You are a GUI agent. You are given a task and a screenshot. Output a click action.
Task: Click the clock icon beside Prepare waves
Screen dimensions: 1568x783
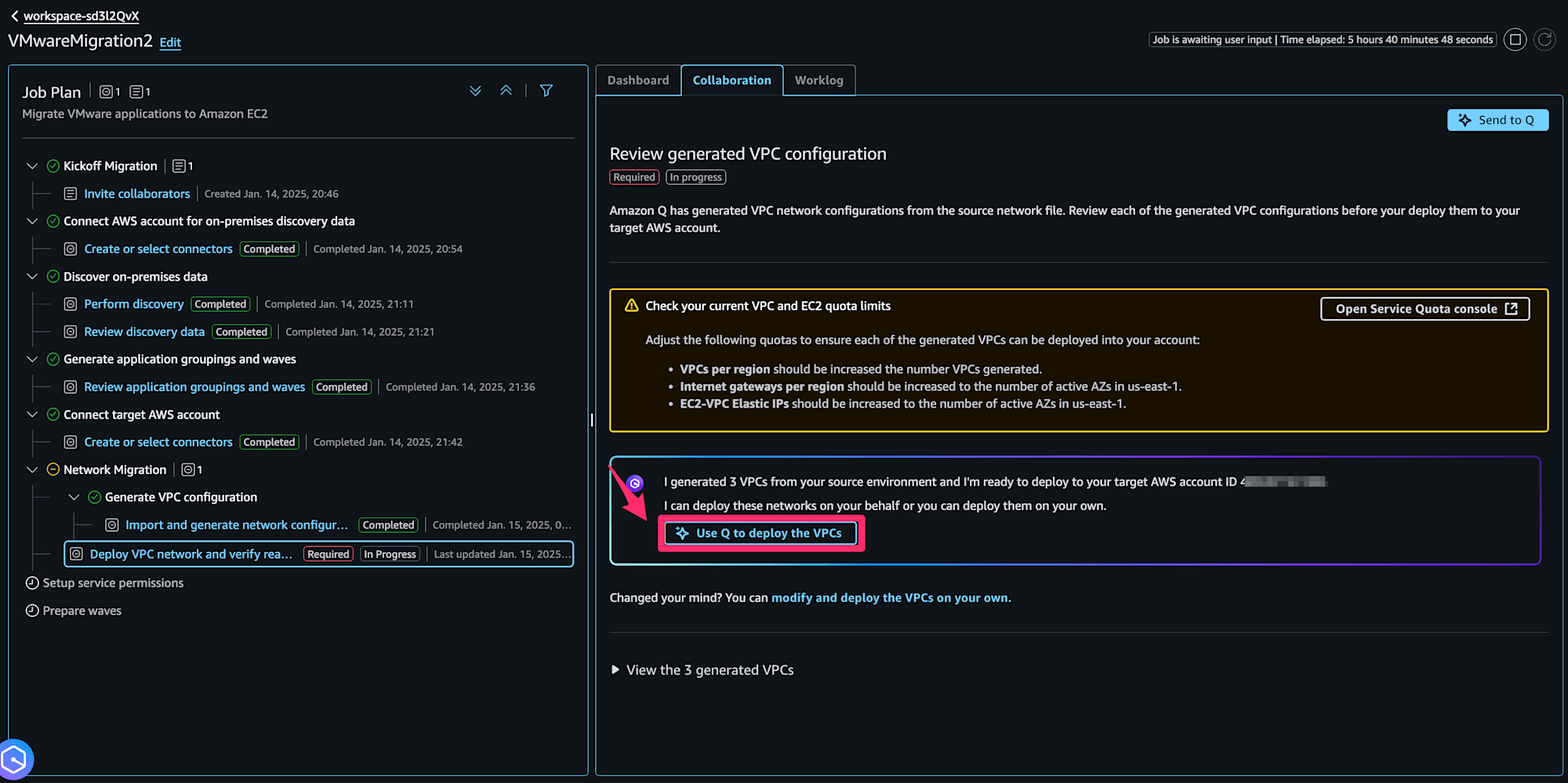[x=32, y=611]
